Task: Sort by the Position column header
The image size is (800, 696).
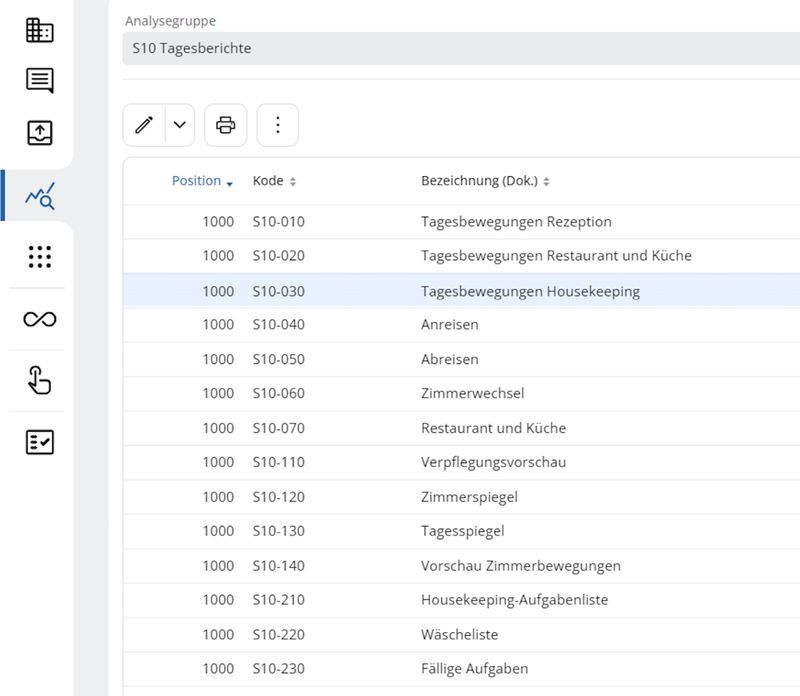Action: [x=197, y=181]
